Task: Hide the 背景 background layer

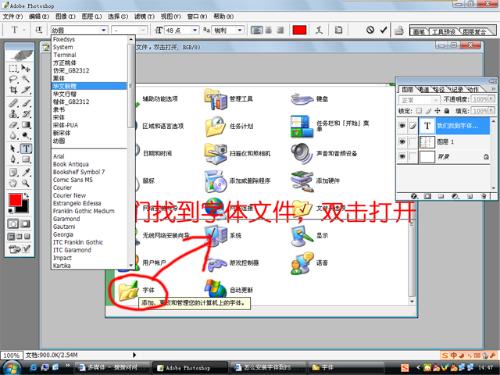Action: point(403,156)
